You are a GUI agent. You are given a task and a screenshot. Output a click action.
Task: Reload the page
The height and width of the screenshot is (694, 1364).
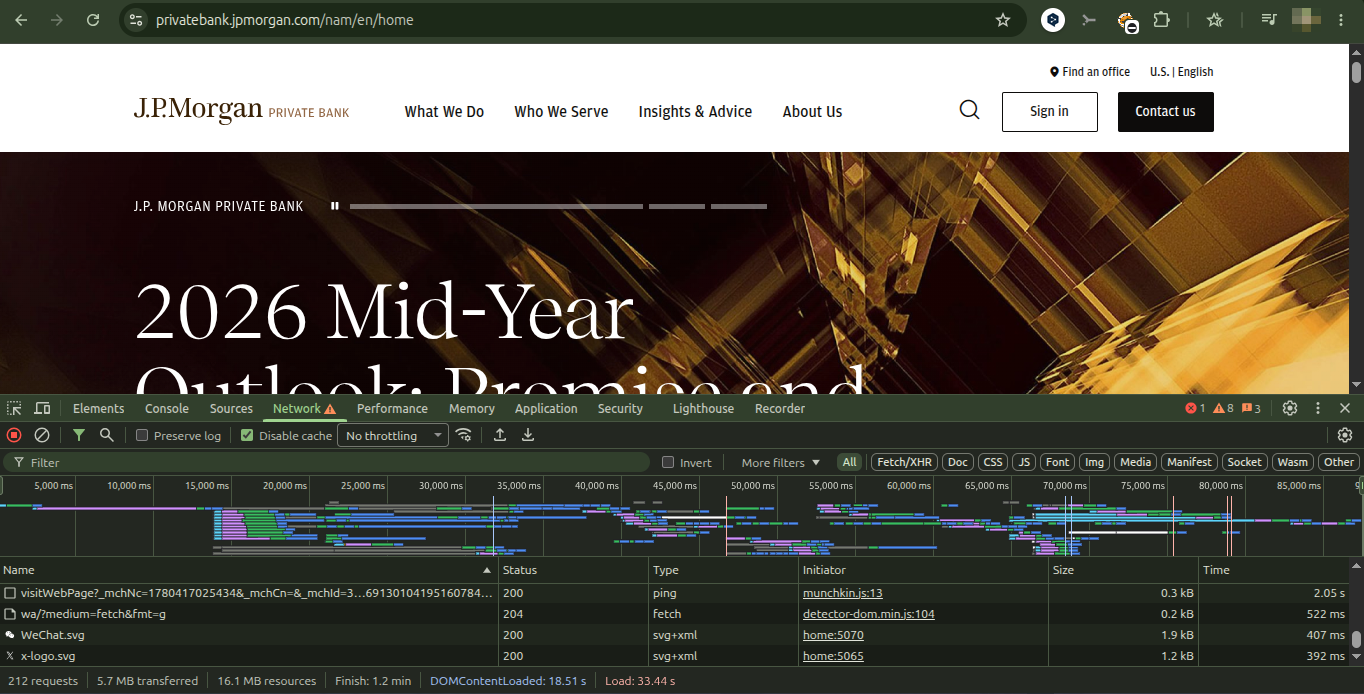point(93,20)
